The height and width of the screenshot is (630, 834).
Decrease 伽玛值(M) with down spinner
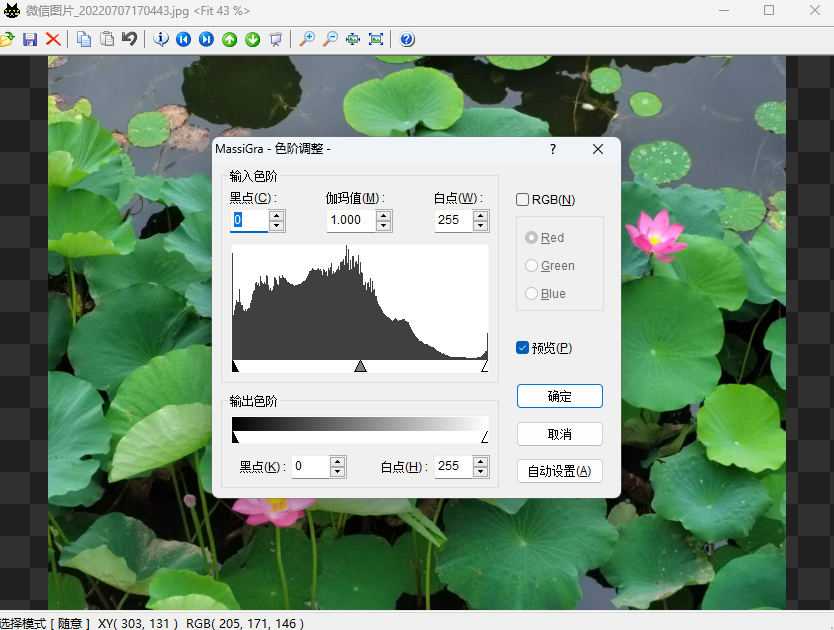[384, 225]
